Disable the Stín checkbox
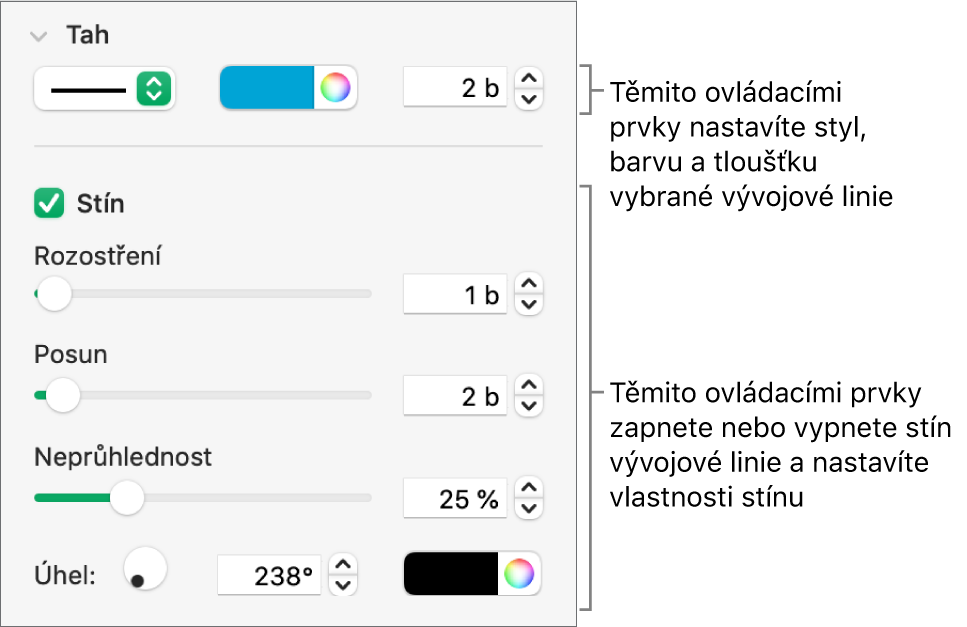 coord(48,205)
